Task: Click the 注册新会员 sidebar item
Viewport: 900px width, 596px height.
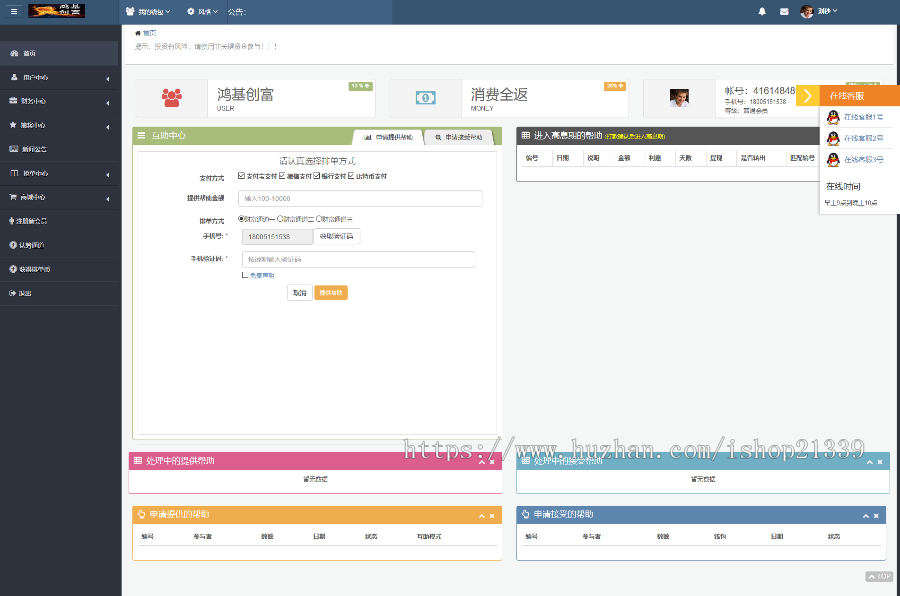Action: tap(59, 221)
